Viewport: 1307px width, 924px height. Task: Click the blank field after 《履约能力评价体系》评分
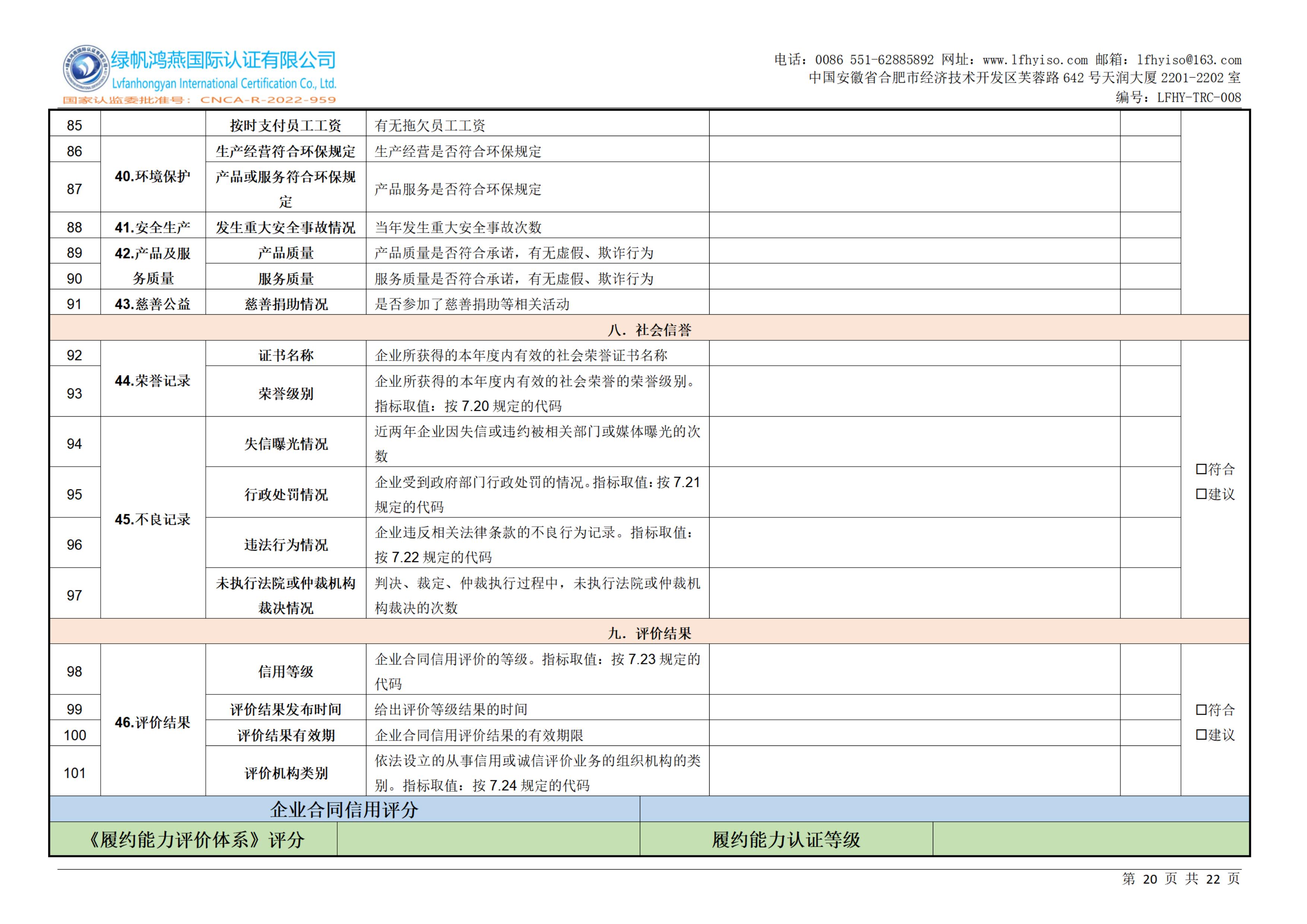coord(488,839)
